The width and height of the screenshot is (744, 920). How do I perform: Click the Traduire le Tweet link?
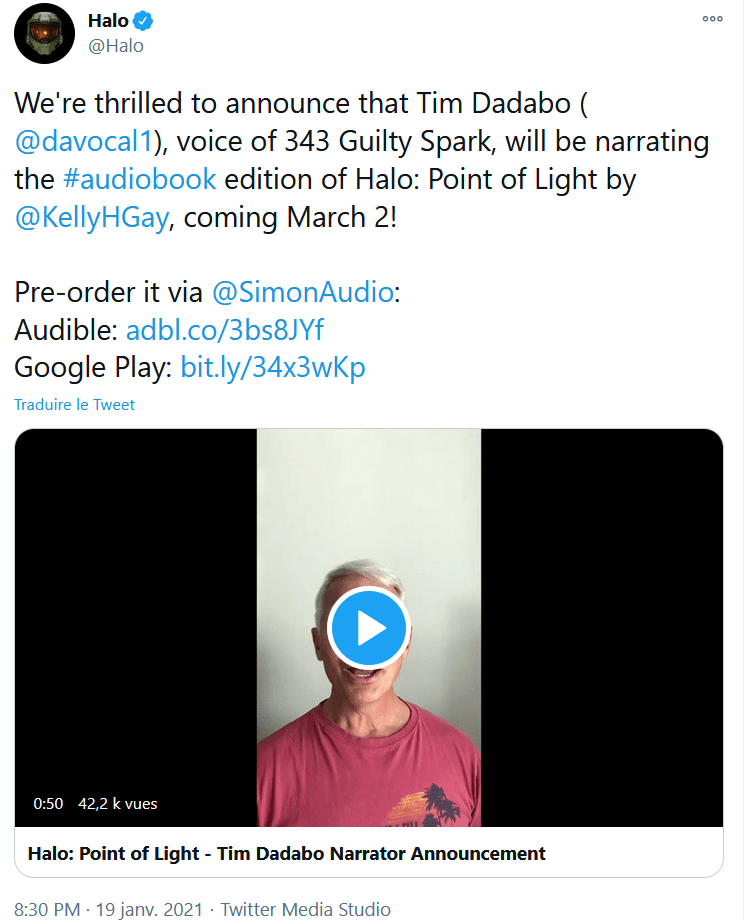pos(74,405)
